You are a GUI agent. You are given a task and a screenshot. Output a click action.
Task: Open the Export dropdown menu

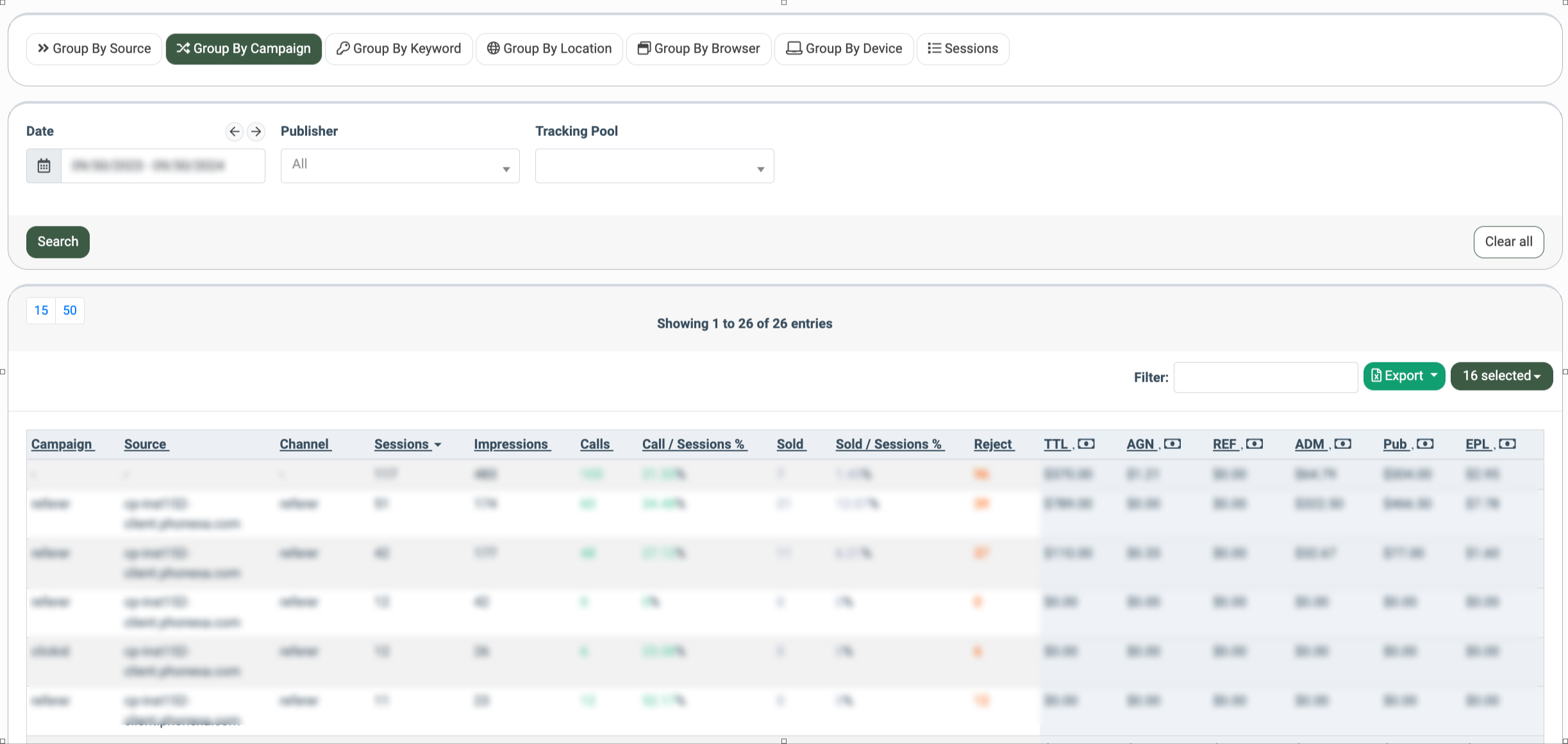point(1404,376)
